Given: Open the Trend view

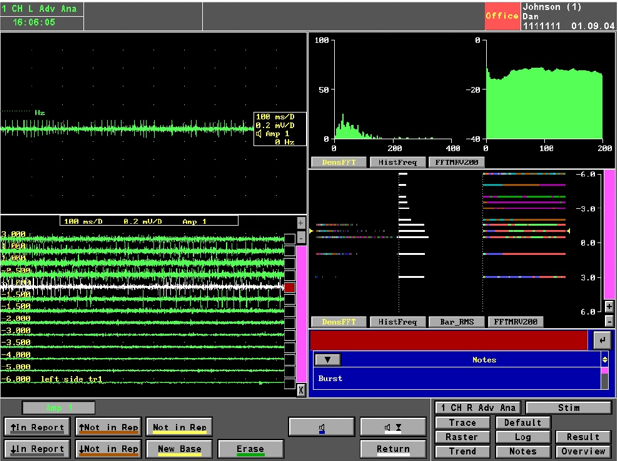Looking at the screenshot, I should [x=462, y=451].
